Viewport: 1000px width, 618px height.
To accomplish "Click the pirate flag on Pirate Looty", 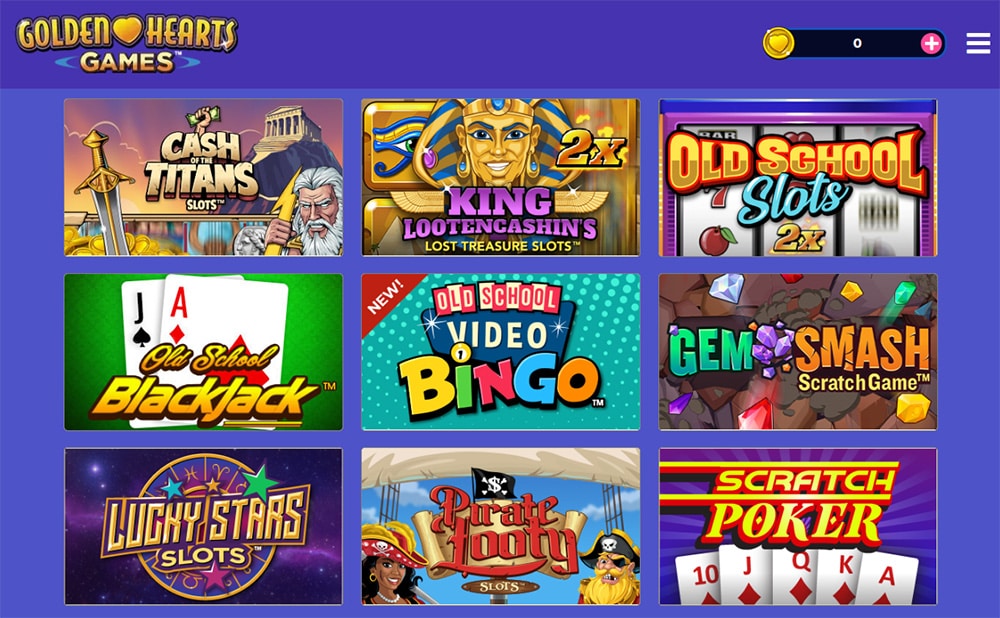I will pyautogui.click(x=494, y=483).
